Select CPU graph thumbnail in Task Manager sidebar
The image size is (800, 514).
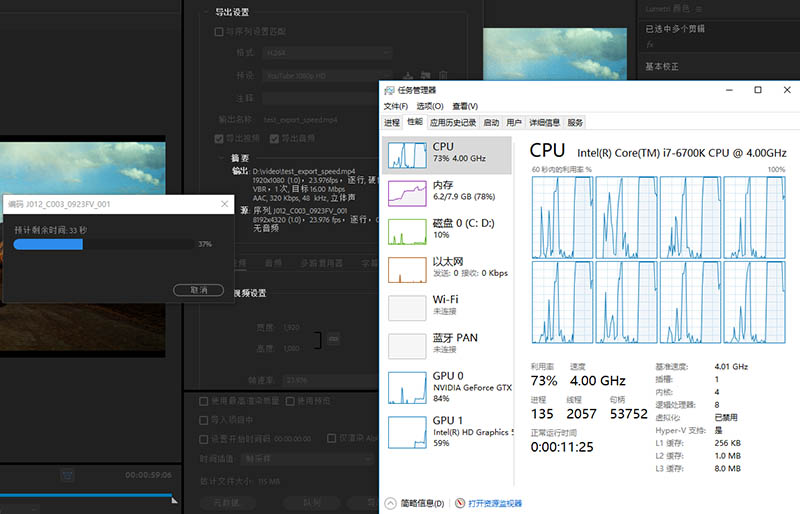pos(407,155)
